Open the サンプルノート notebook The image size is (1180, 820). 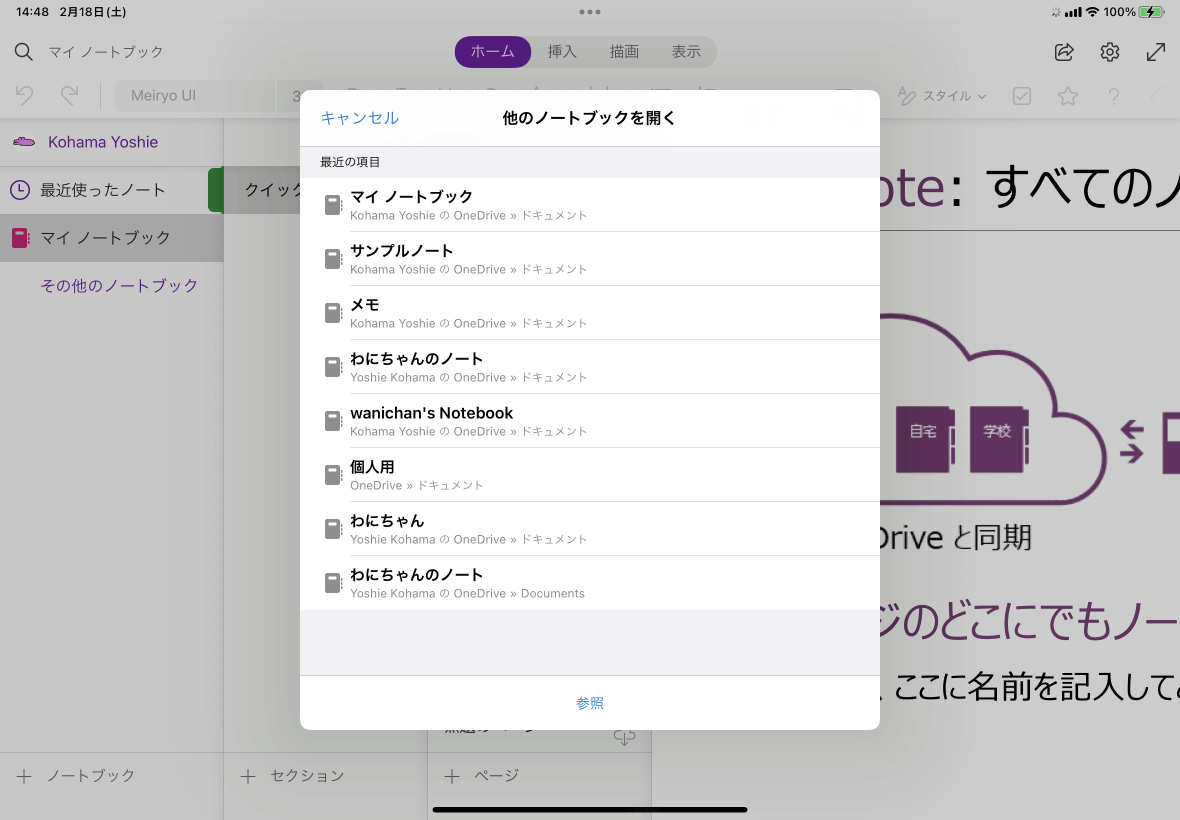(x=590, y=259)
